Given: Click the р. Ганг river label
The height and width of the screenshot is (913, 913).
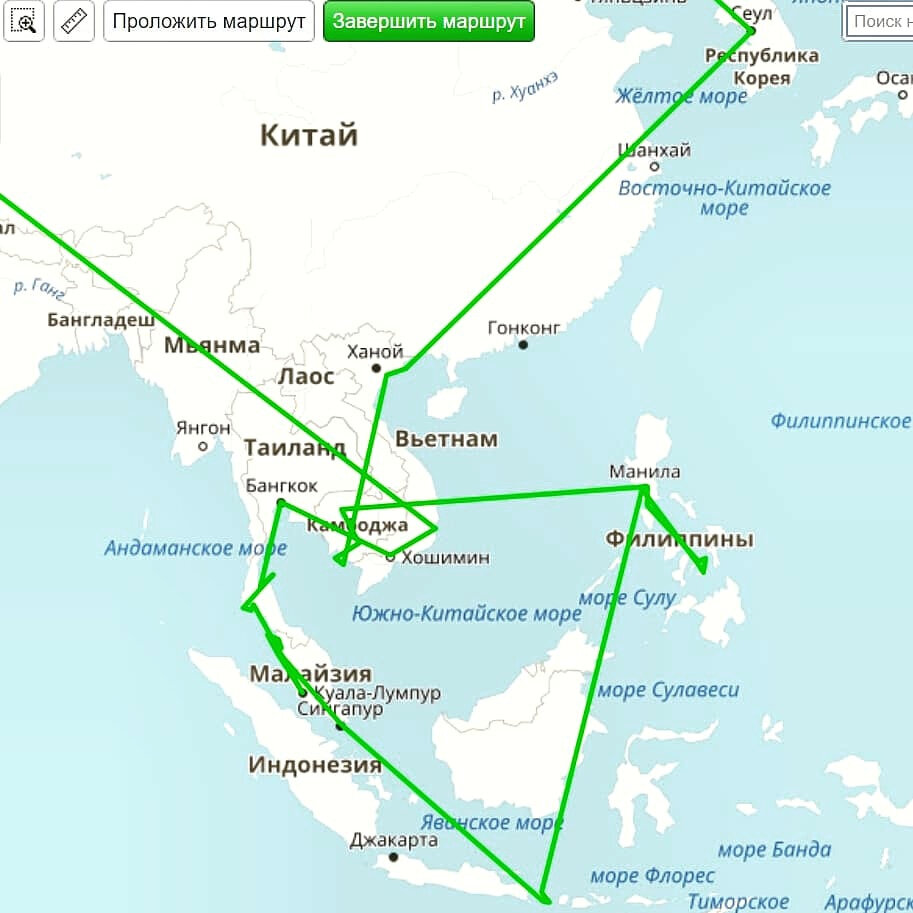Looking at the screenshot, I should [39, 289].
